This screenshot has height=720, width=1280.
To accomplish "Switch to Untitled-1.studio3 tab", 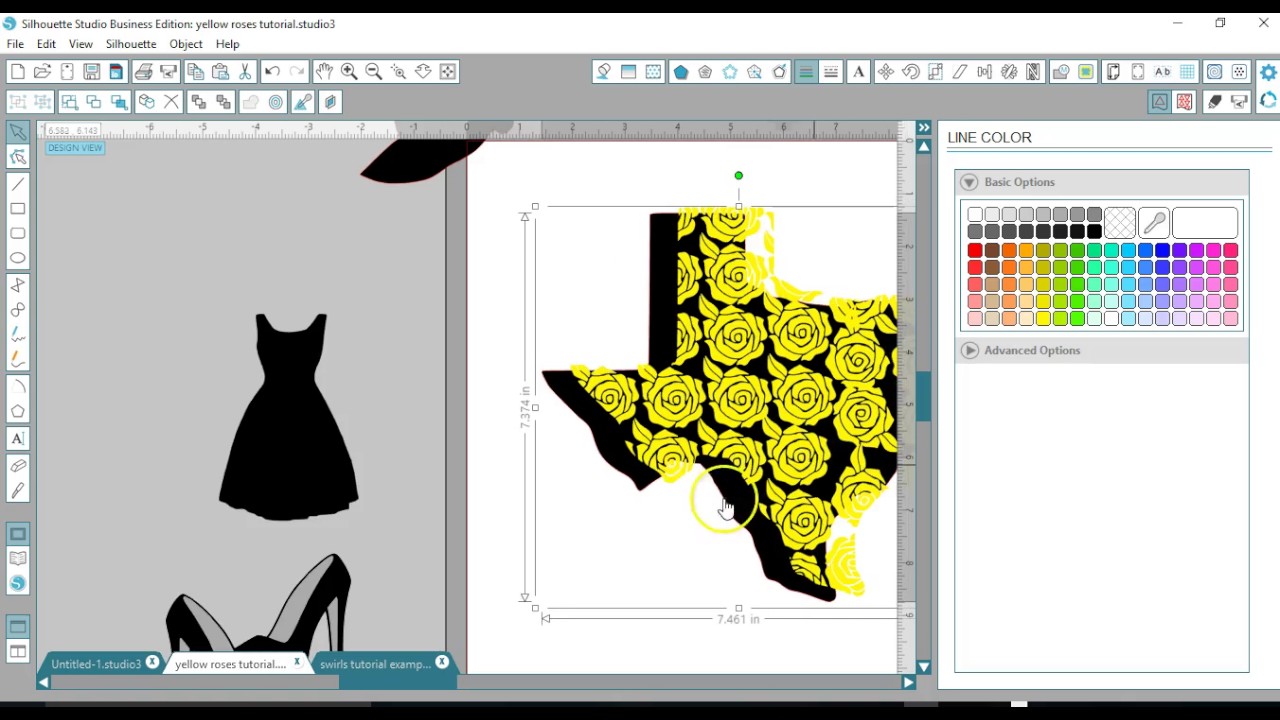I will (x=96, y=664).
